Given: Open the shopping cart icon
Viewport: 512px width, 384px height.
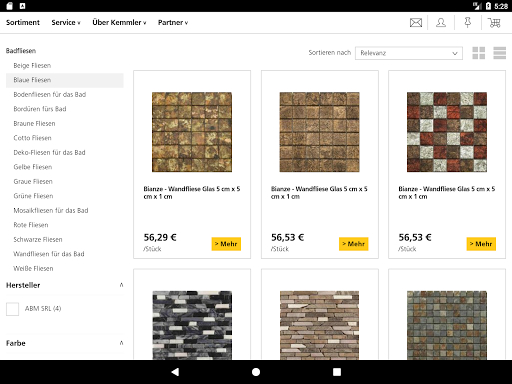Looking at the screenshot, I should (x=494, y=23).
